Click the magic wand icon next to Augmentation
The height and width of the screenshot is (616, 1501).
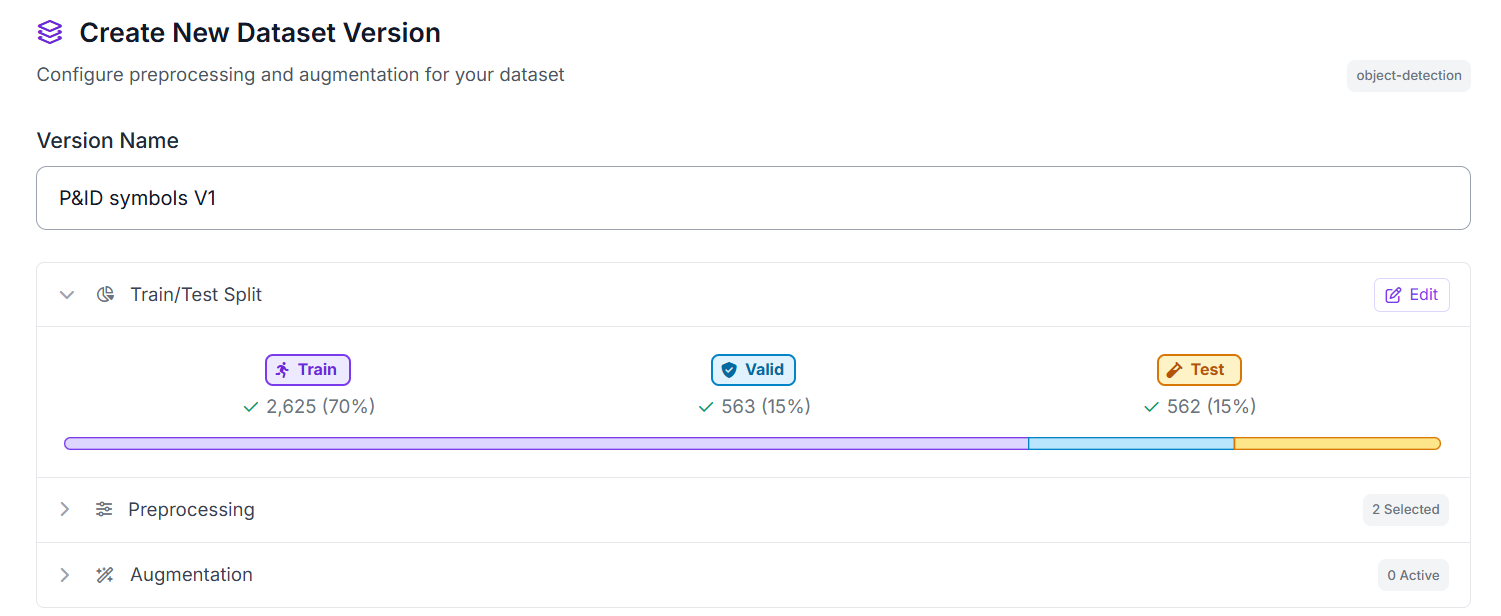pos(105,575)
